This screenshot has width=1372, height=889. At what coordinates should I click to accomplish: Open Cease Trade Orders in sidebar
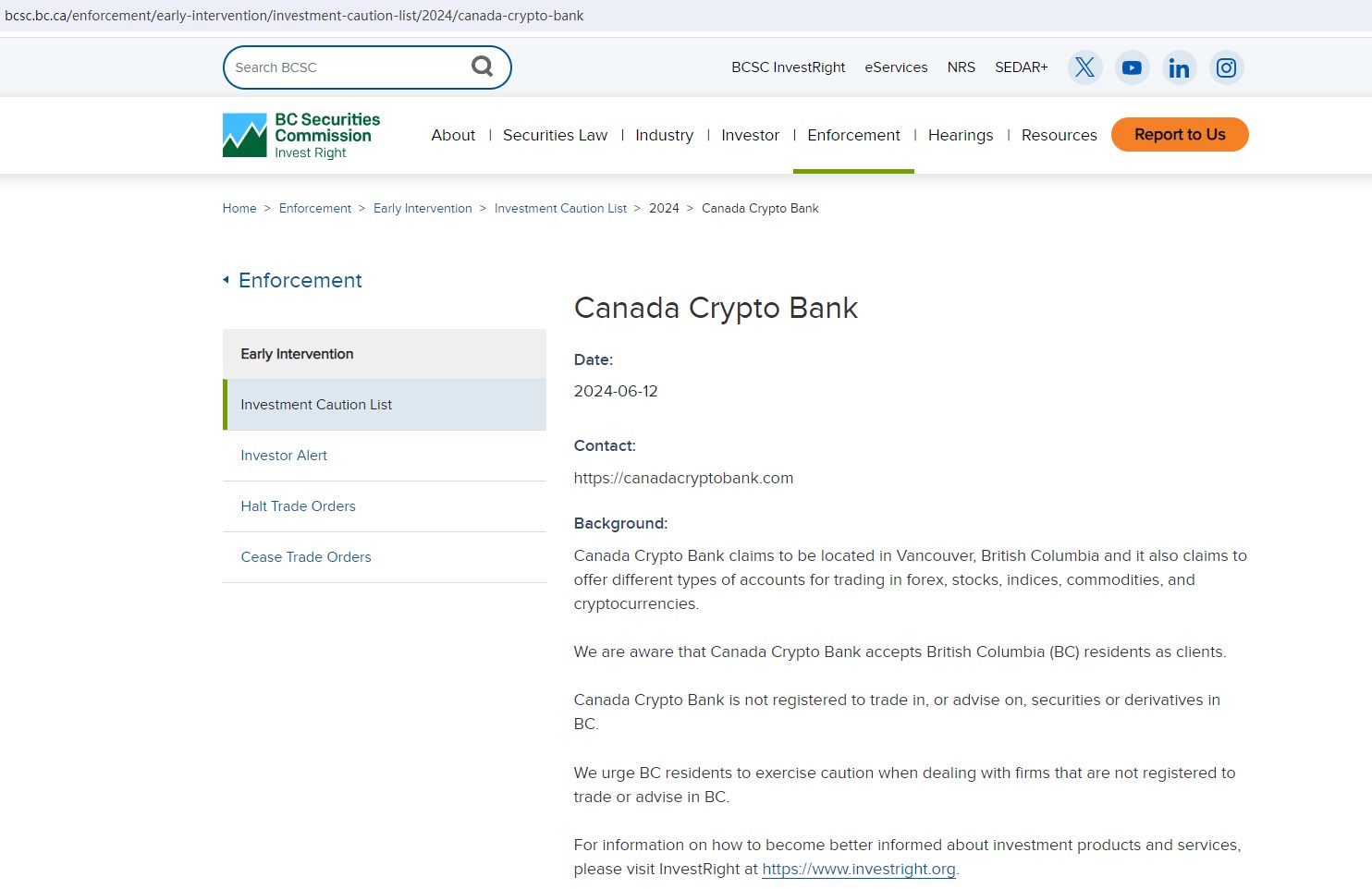click(385, 557)
